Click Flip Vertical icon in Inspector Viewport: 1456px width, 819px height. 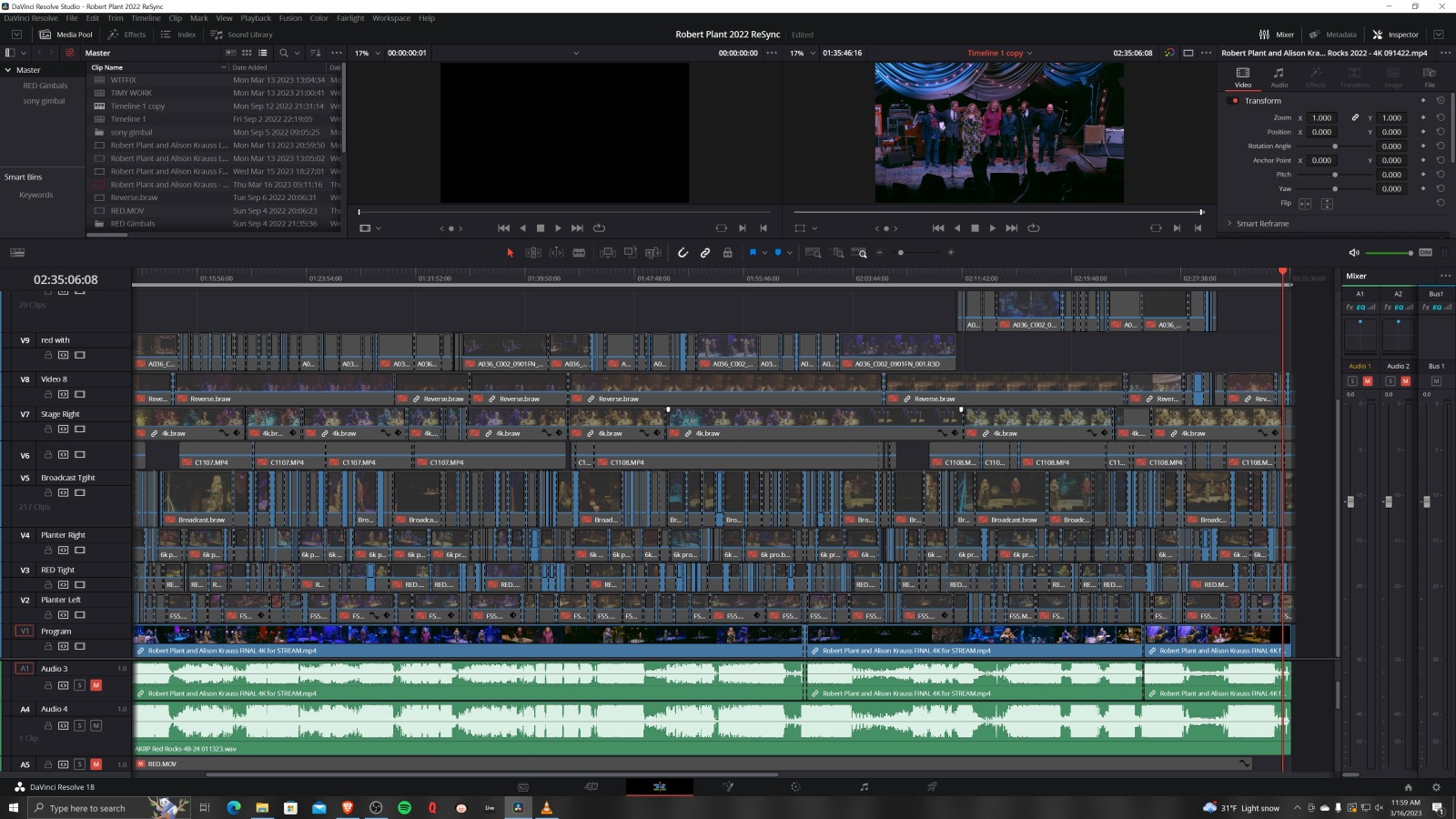click(1327, 204)
